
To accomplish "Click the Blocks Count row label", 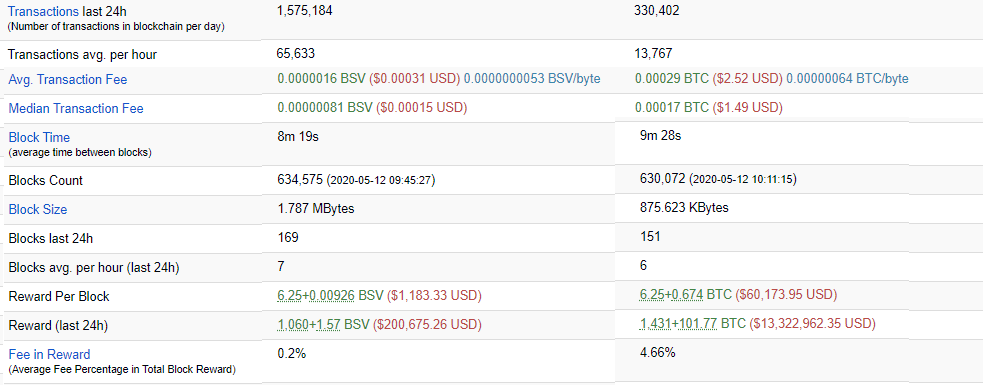I will pos(46,181).
